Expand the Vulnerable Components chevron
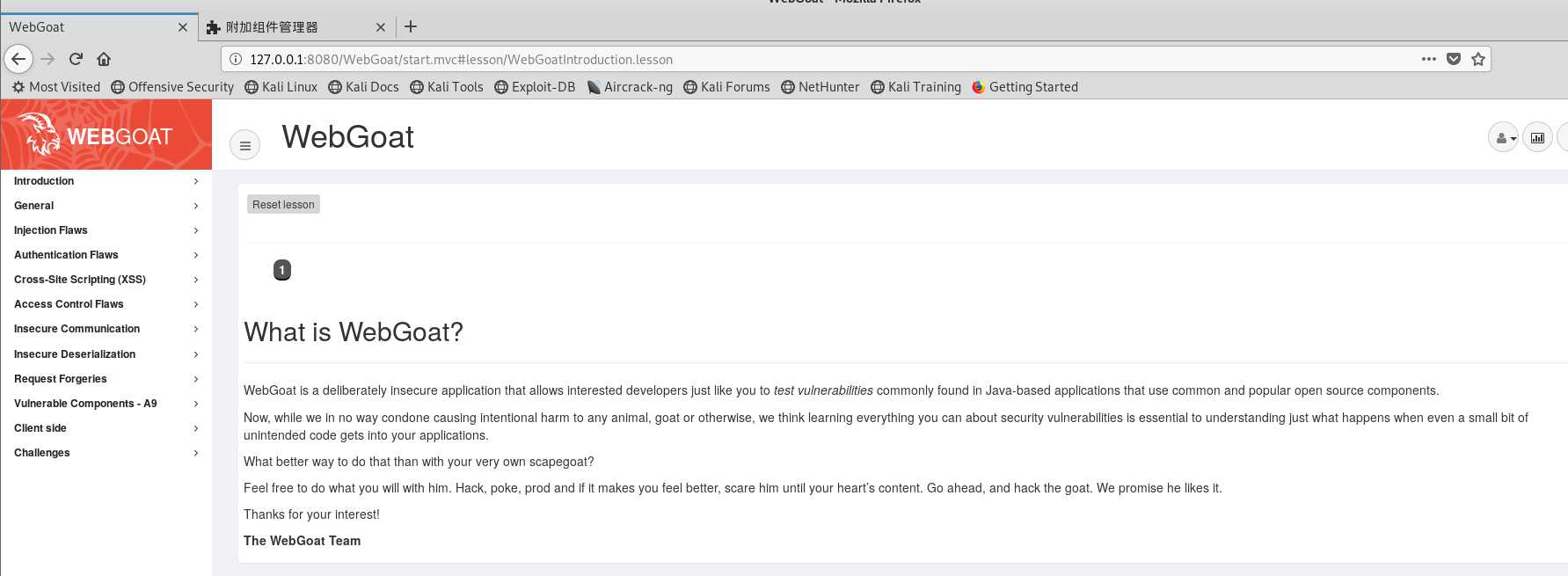The image size is (1568, 576). pos(196,404)
